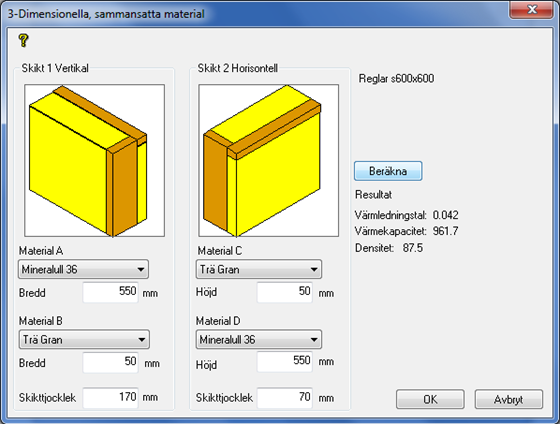Focus the Skikt 1 Skikttjocklek field
560x424 pixels.
111,397
